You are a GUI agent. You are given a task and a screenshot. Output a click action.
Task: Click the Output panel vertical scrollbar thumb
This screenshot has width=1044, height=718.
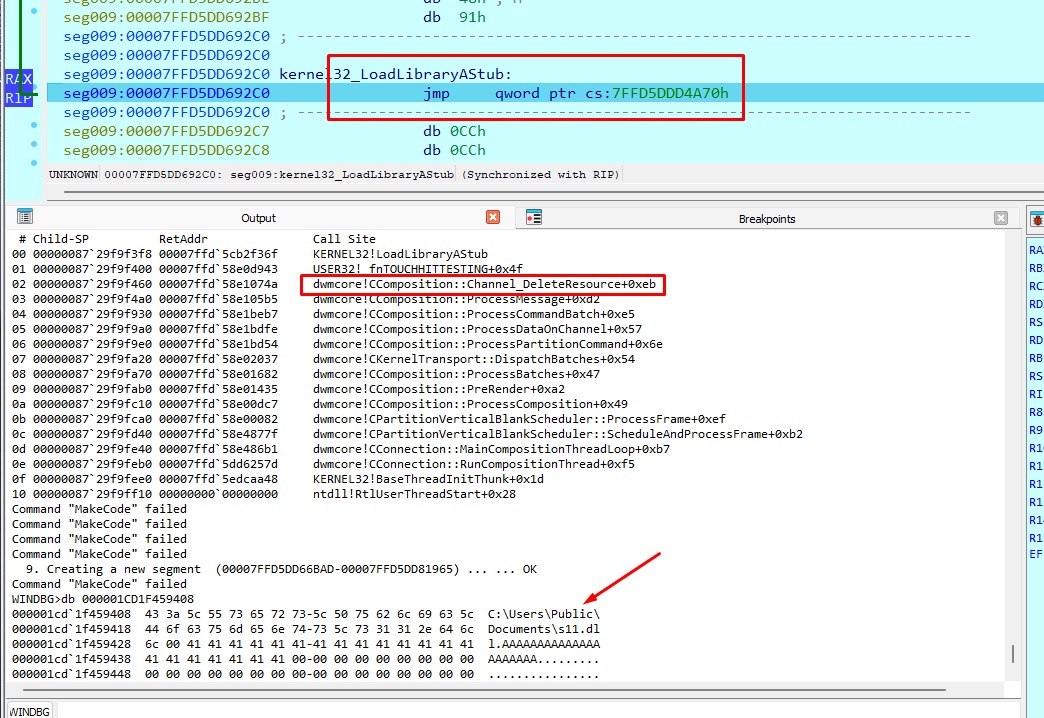(x=1013, y=654)
